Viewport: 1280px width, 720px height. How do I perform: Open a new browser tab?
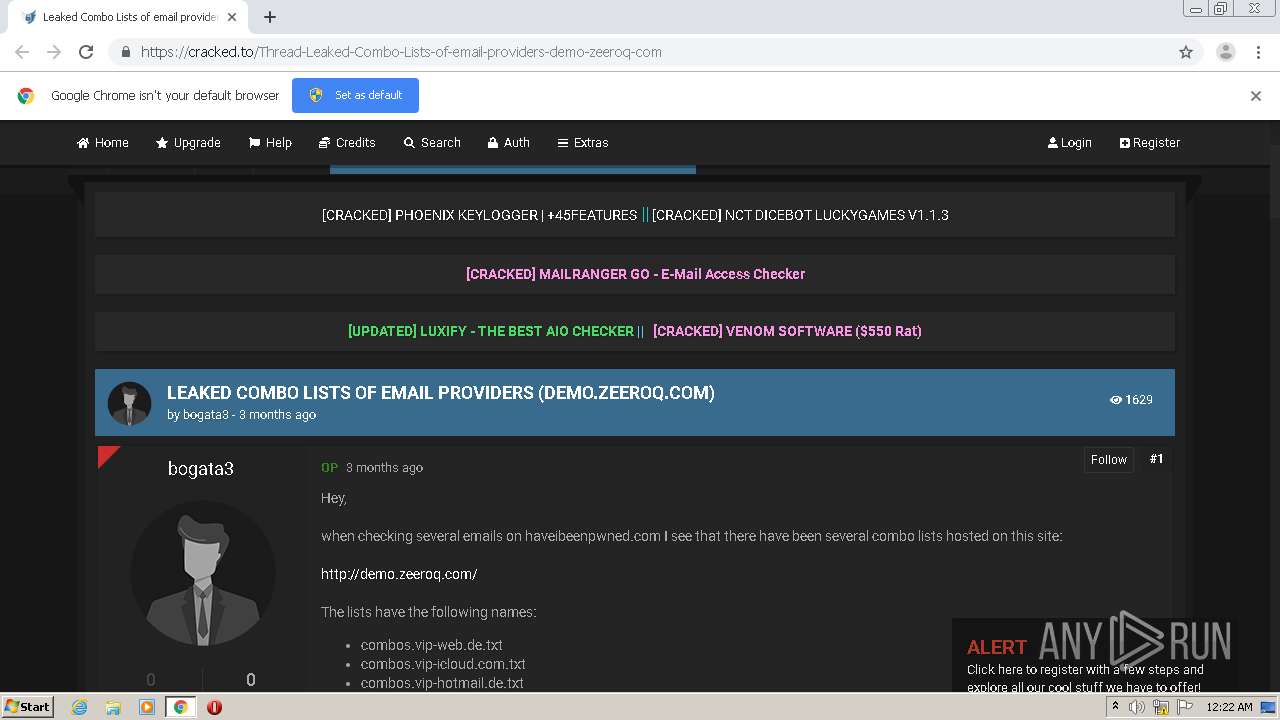[x=270, y=17]
